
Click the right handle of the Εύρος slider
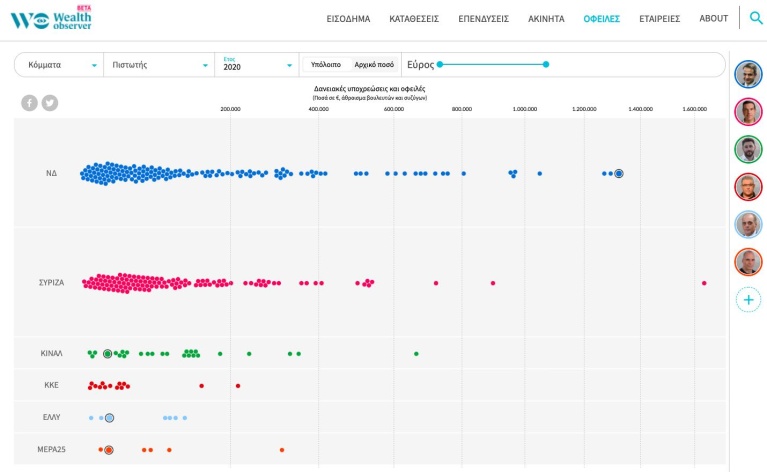click(x=546, y=64)
